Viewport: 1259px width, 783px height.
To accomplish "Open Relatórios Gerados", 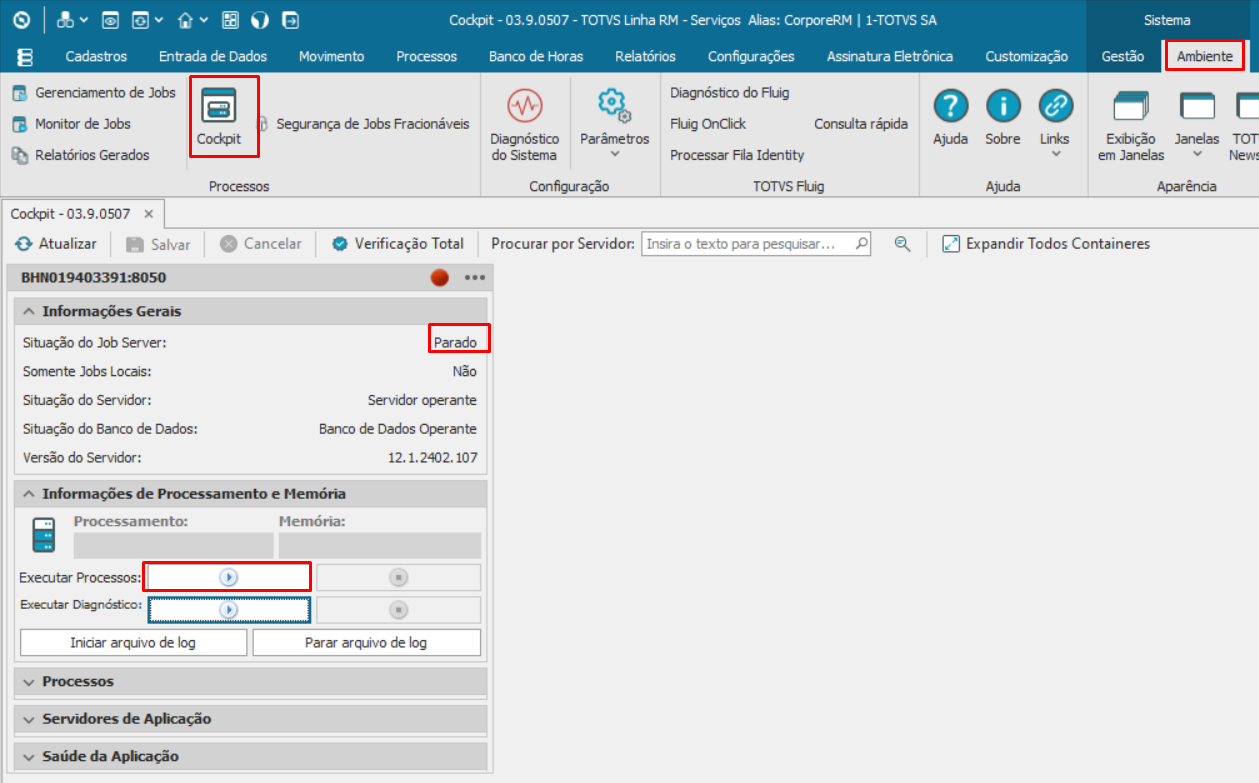I will point(80,155).
